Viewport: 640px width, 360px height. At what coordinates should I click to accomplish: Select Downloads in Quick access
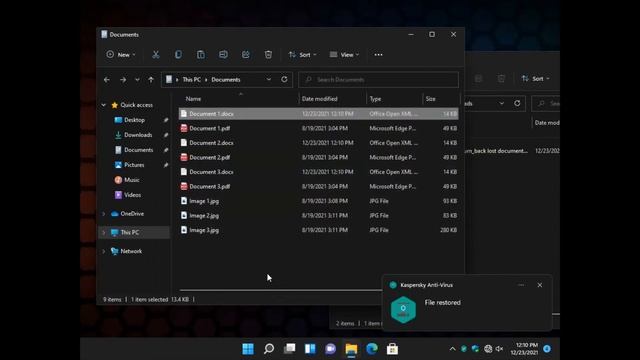point(138,135)
